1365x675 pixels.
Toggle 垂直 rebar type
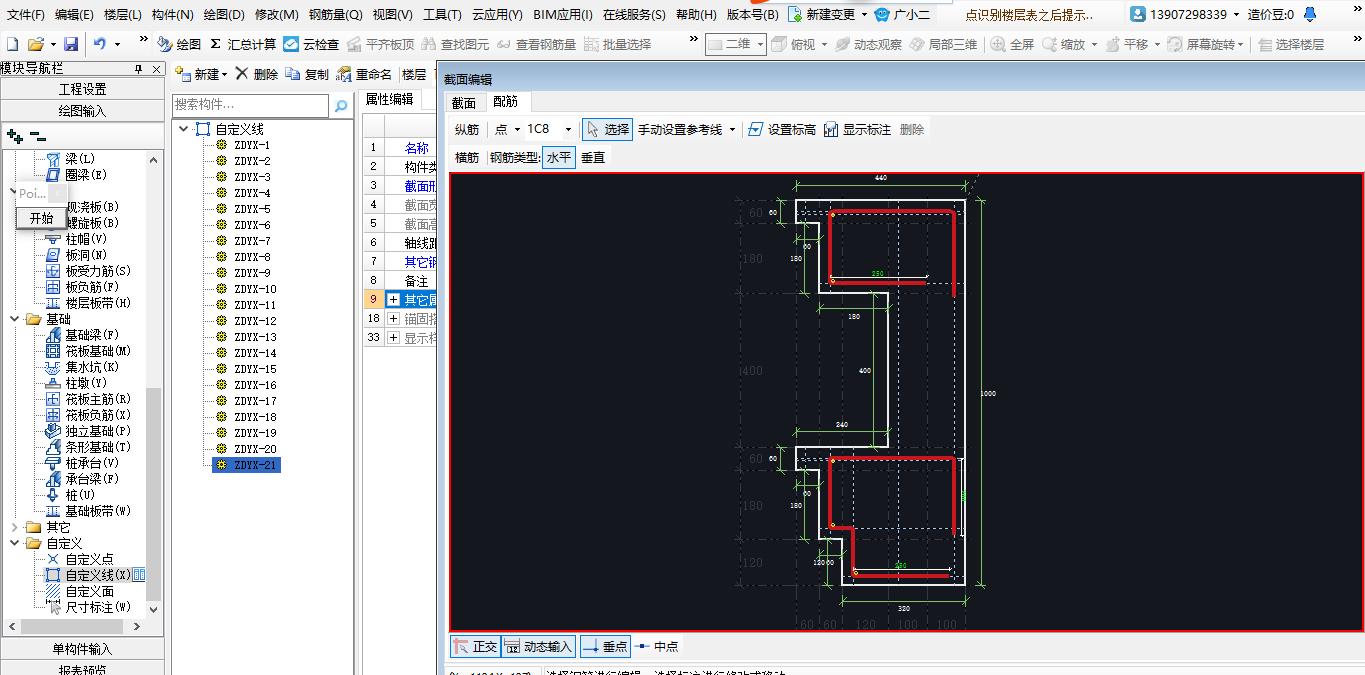(593, 158)
